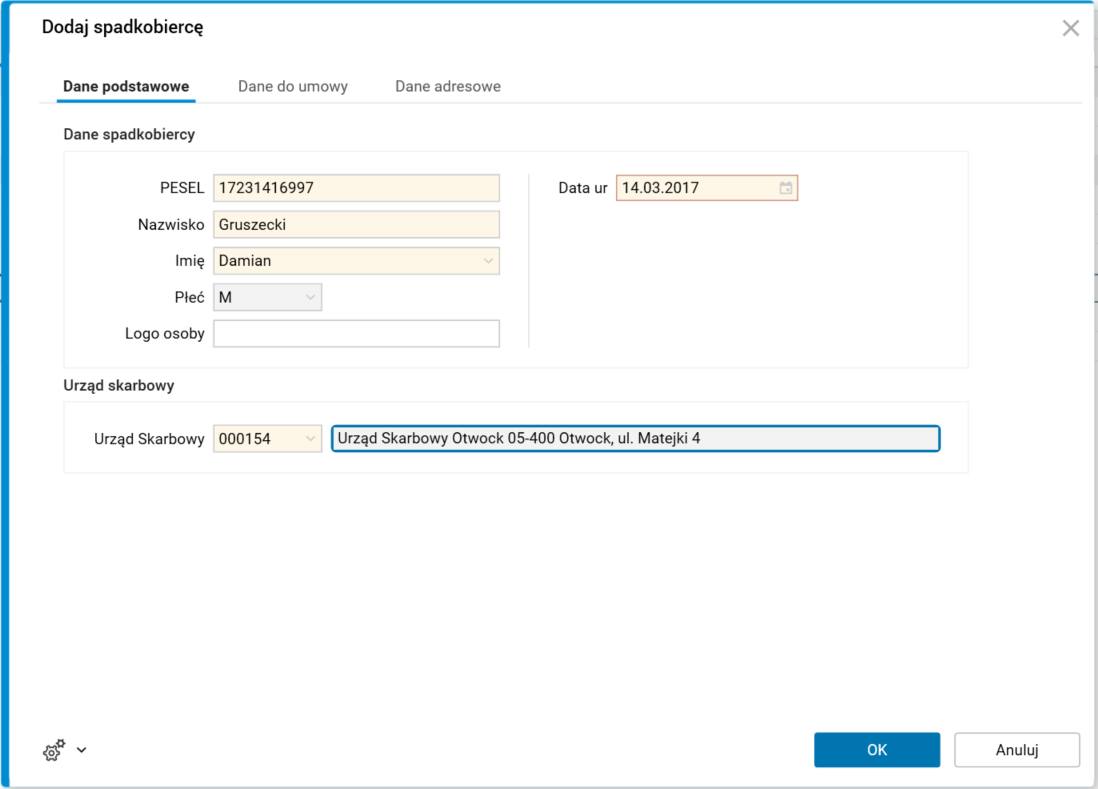Image resolution: width=1098 pixels, height=789 pixels.
Task: Click the settings gears icon
Action: click(54, 750)
